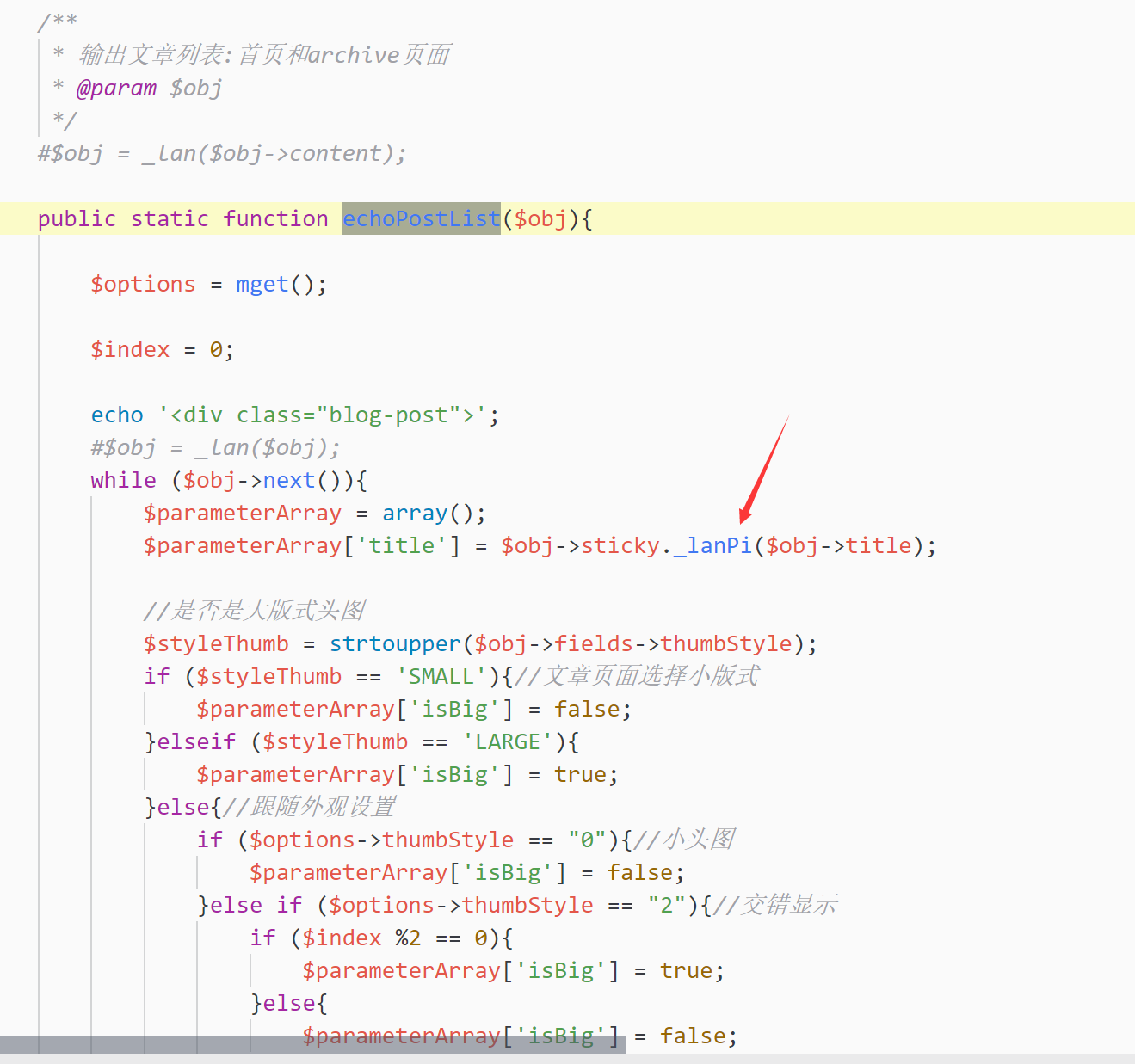The width and height of the screenshot is (1135, 1064).
Task: Click the "0" thumbStyle comparison value
Action: coord(587,840)
